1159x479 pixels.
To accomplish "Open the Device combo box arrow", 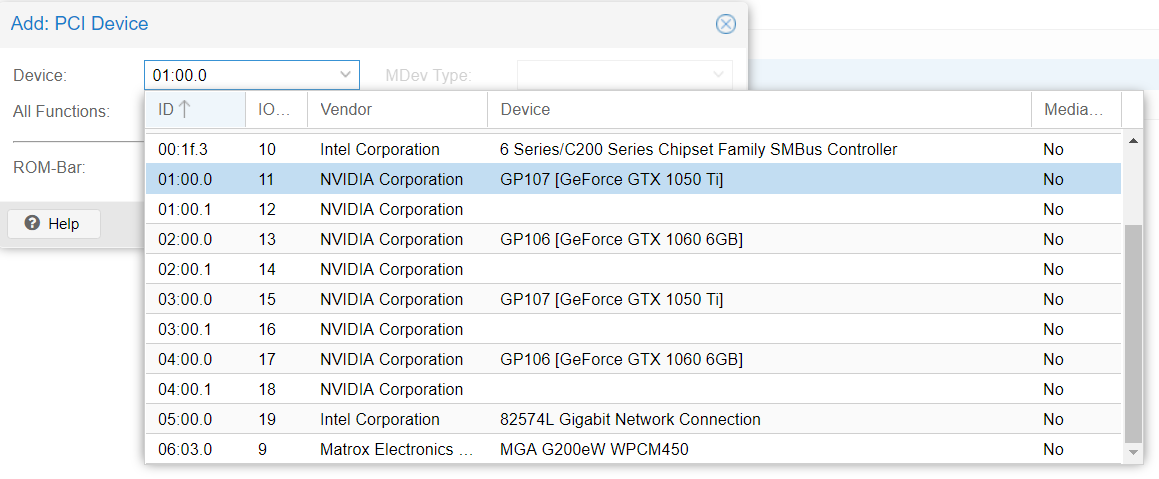I will tap(345, 75).
